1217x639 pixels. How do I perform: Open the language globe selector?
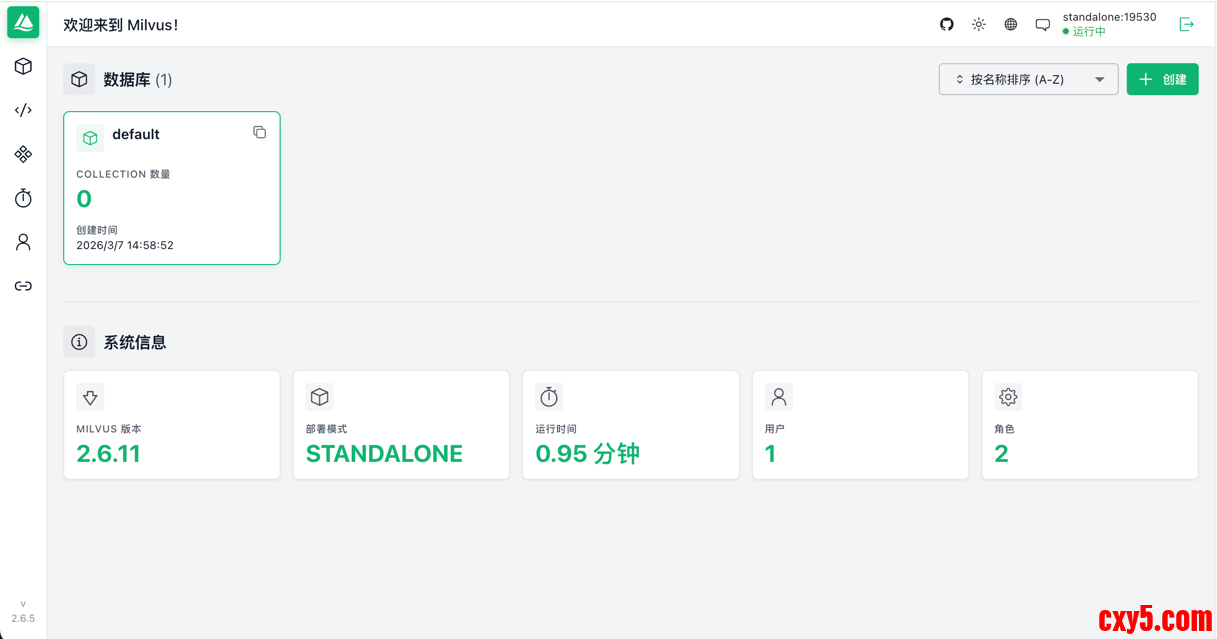[x=1011, y=24]
